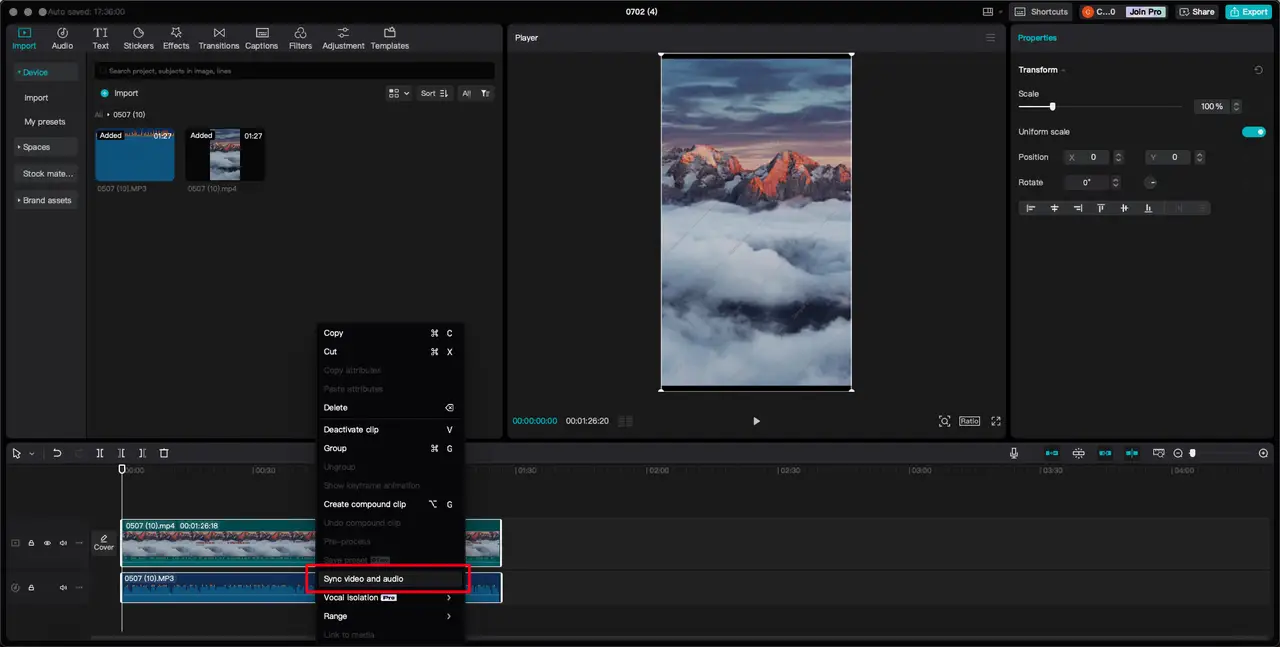1280x647 pixels.
Task: Click the microphone record voiceover icon
Action: click(1014, 453)
